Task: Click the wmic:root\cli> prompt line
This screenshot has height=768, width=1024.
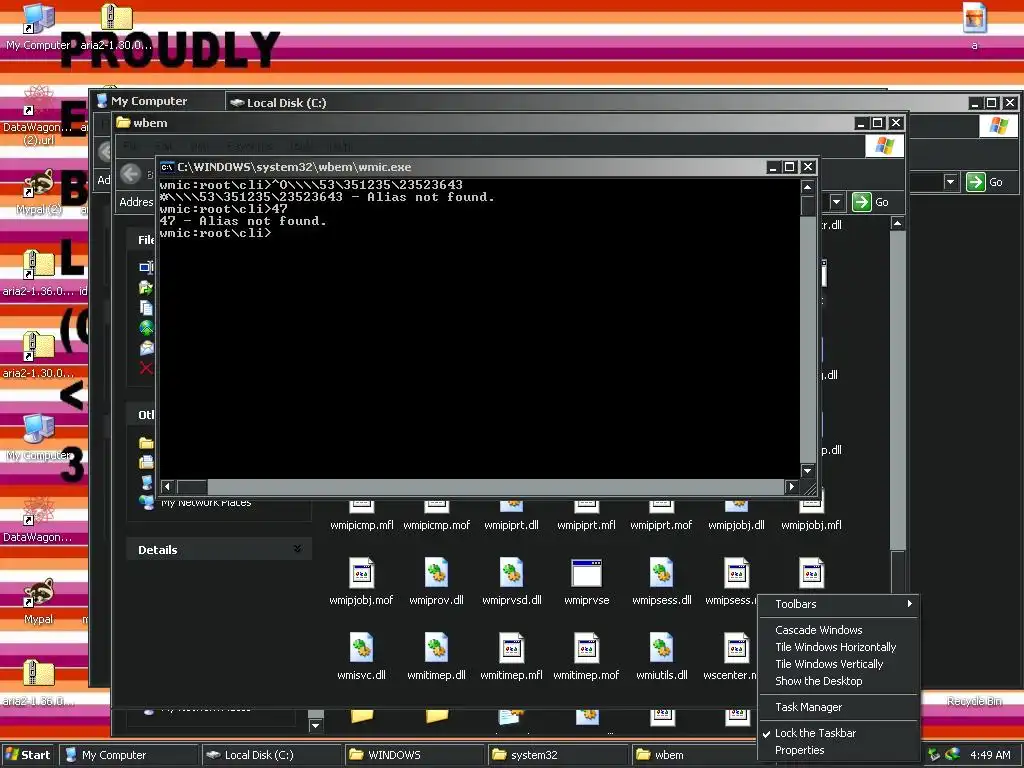Action: [215, 233]
